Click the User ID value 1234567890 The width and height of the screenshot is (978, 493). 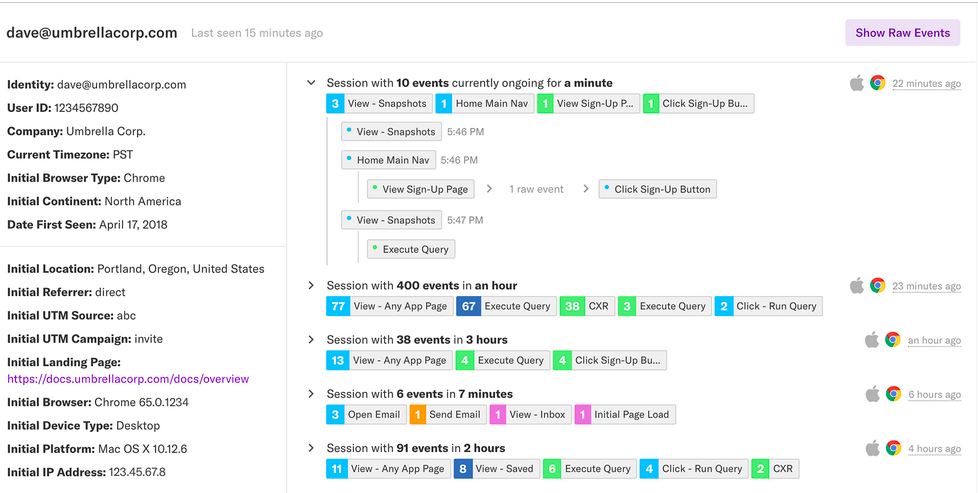[86, 108]
